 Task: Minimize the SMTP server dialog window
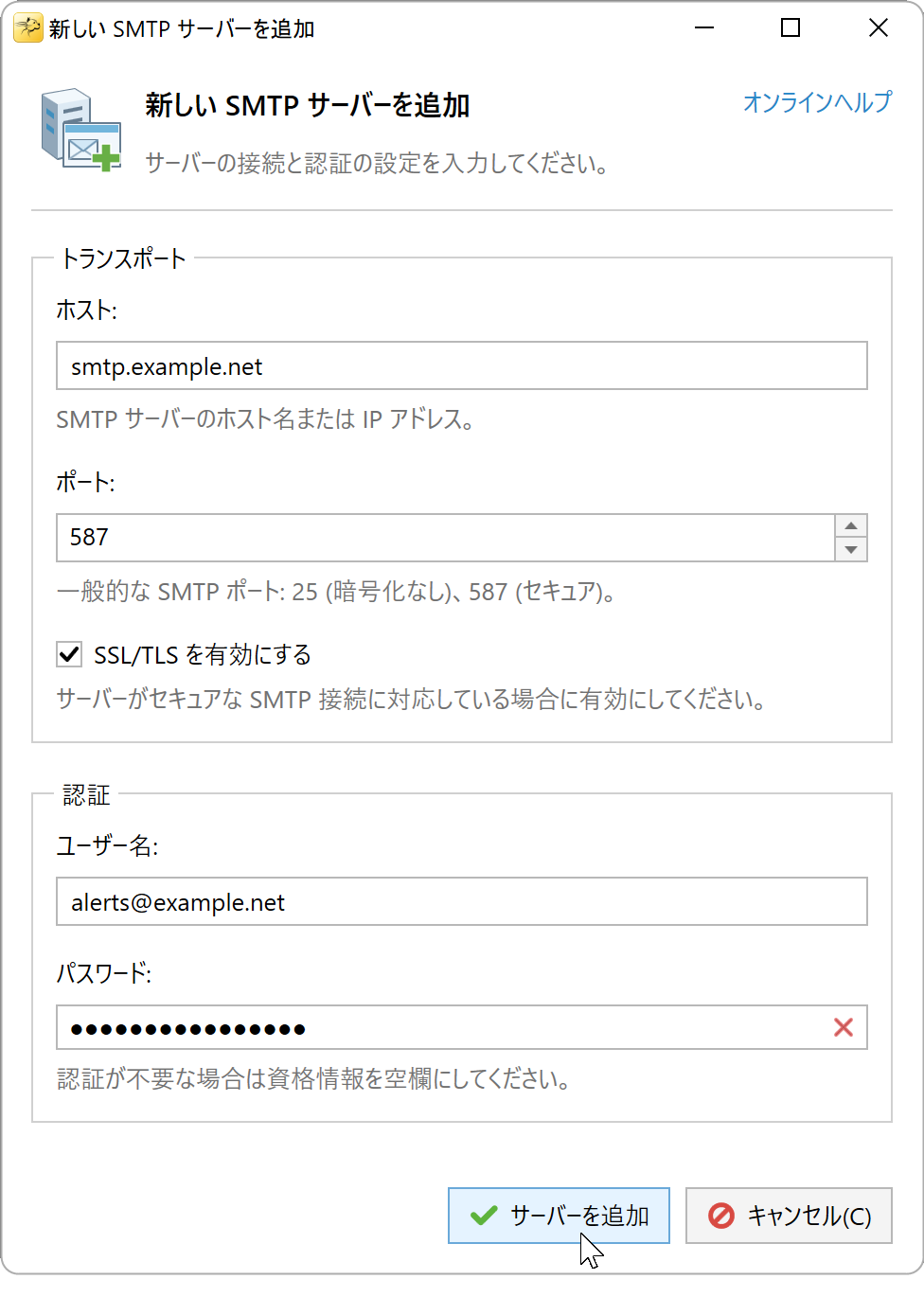pos(703,28)
